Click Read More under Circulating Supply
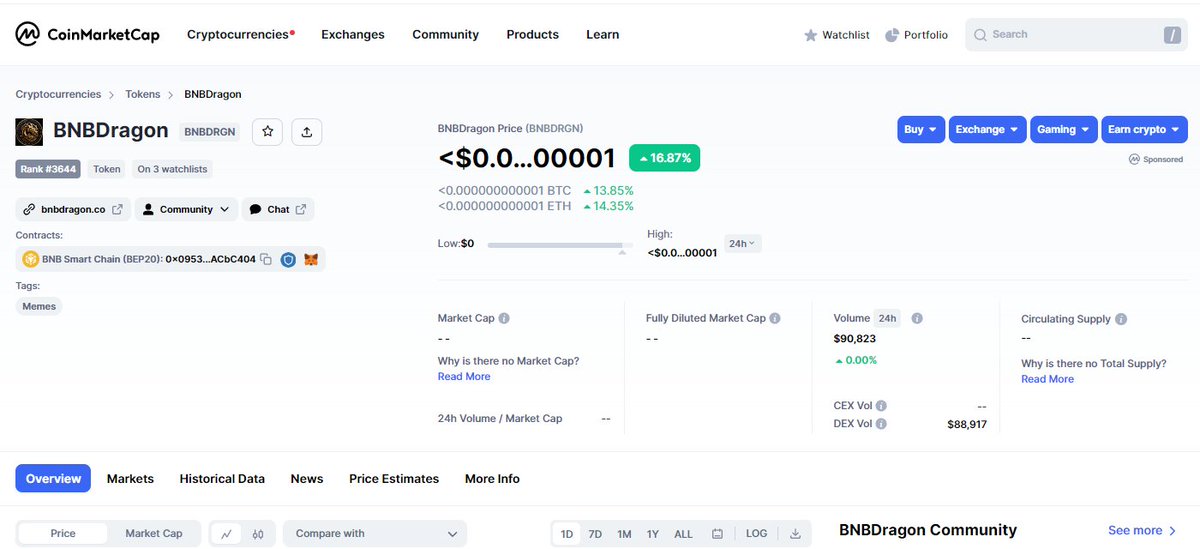1200x549 pixels. pos(1047,379)
